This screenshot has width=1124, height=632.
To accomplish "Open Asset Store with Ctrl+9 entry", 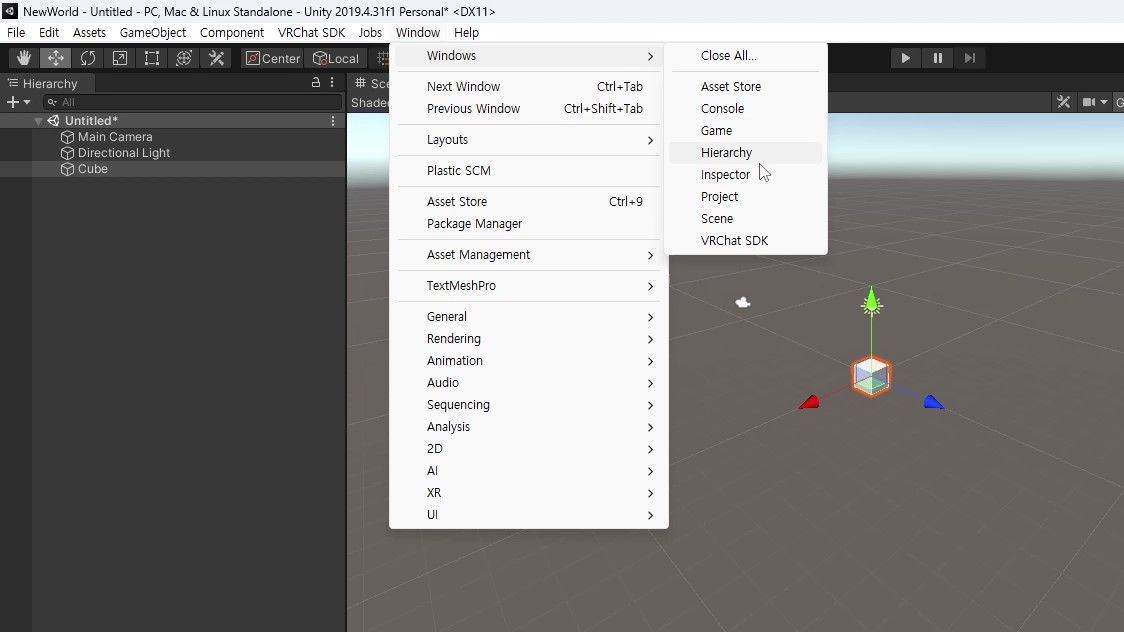I will tap(528, 201).
